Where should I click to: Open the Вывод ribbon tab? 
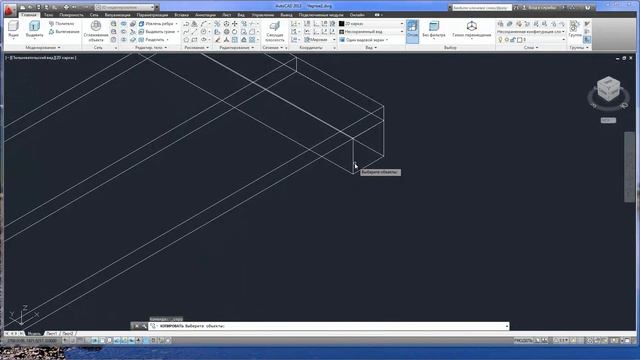[x=287, y=15]
